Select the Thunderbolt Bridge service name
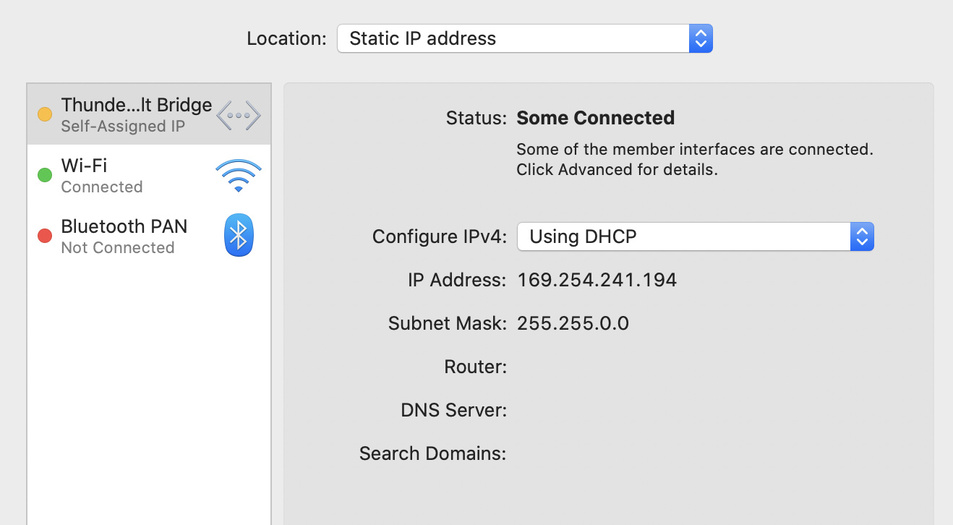The height and width of the screenshot is (525, 953). point(136,105)
